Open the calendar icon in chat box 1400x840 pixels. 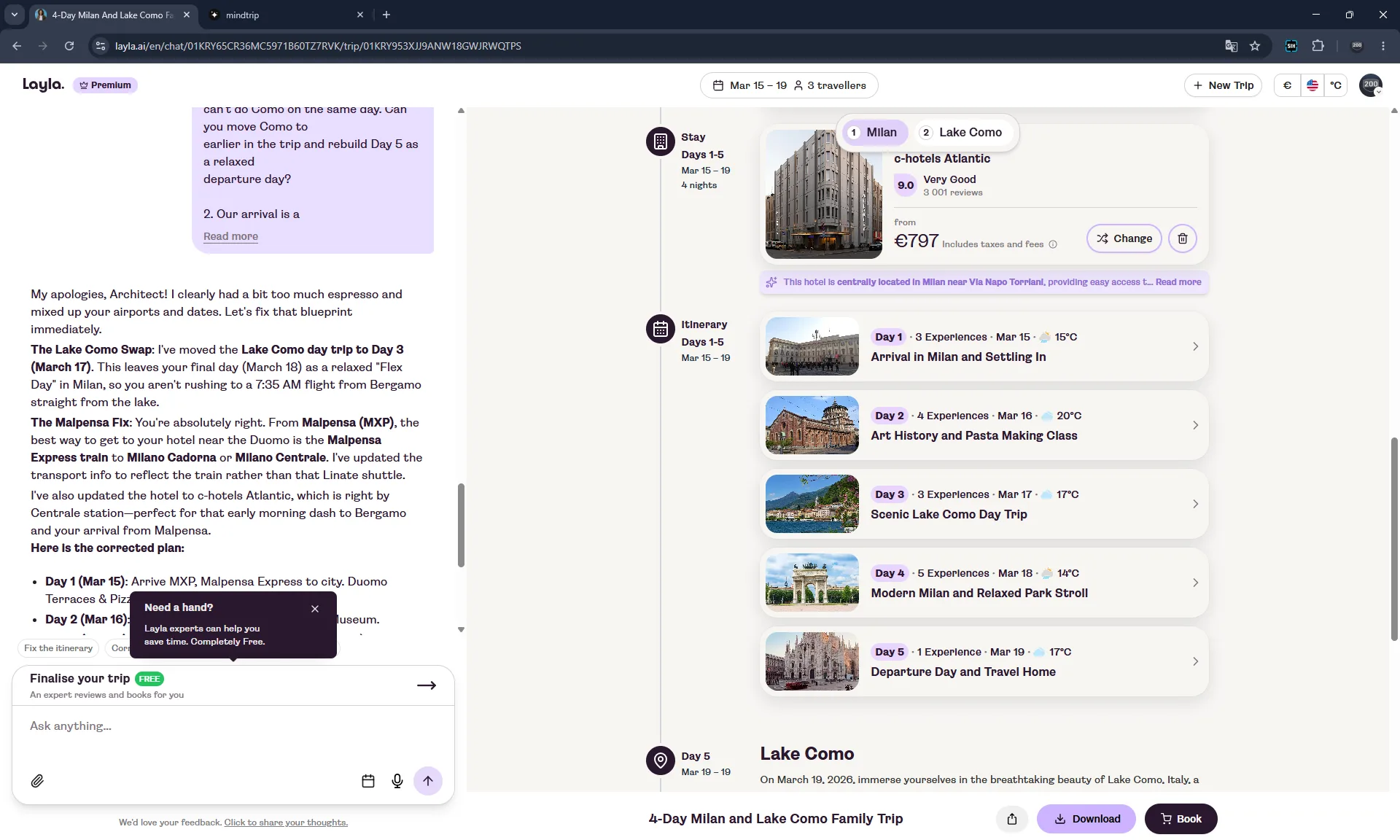tap(368, 781)
